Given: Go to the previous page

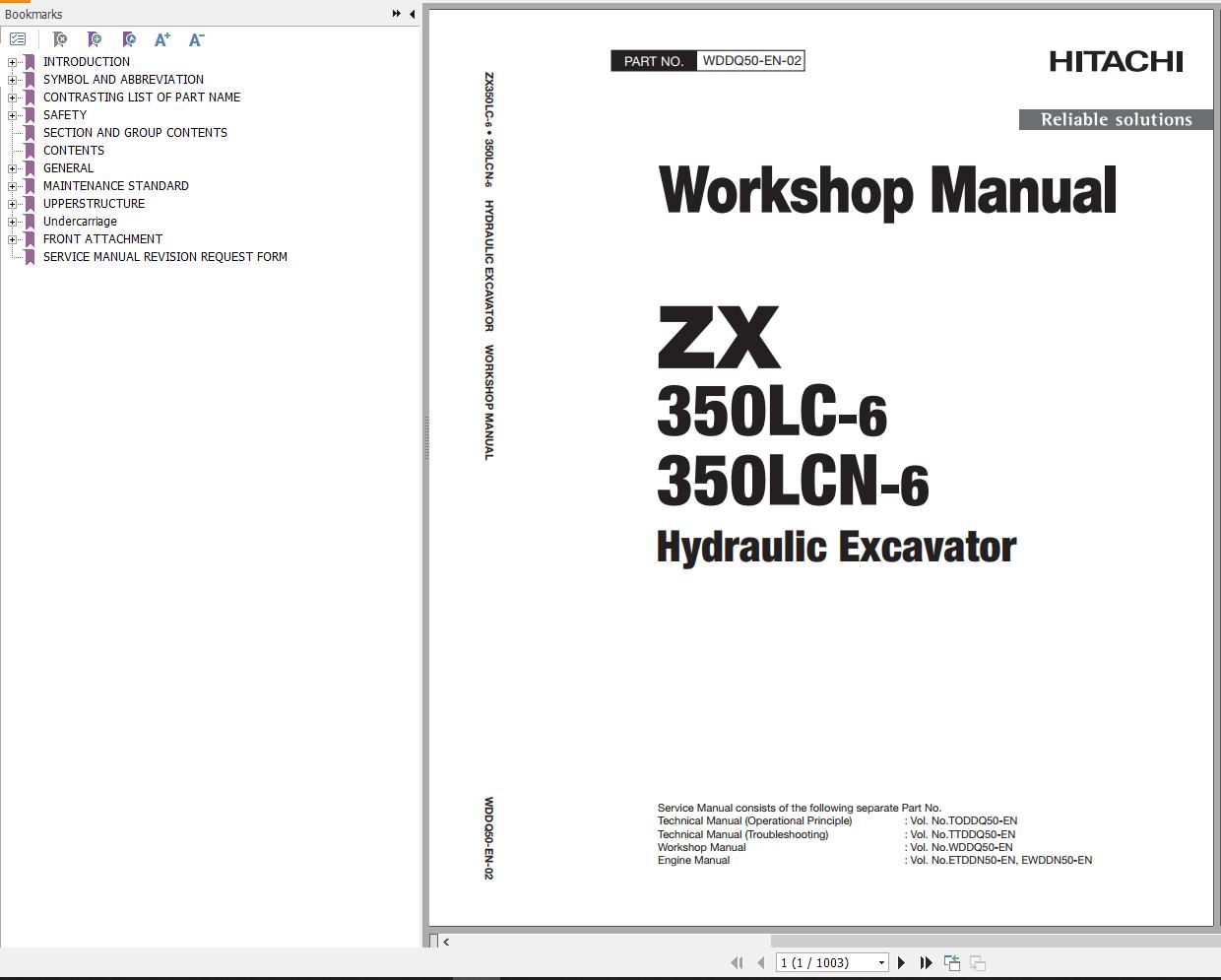Looking at the screenshot, I should [x=760, y=962].
